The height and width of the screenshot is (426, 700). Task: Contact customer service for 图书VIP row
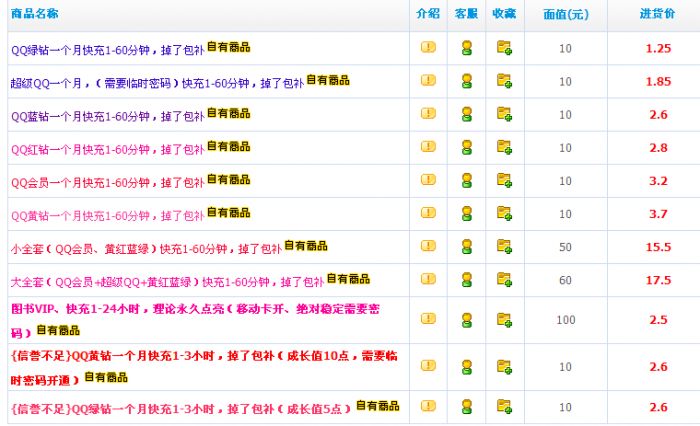click(x=467, y=319)
